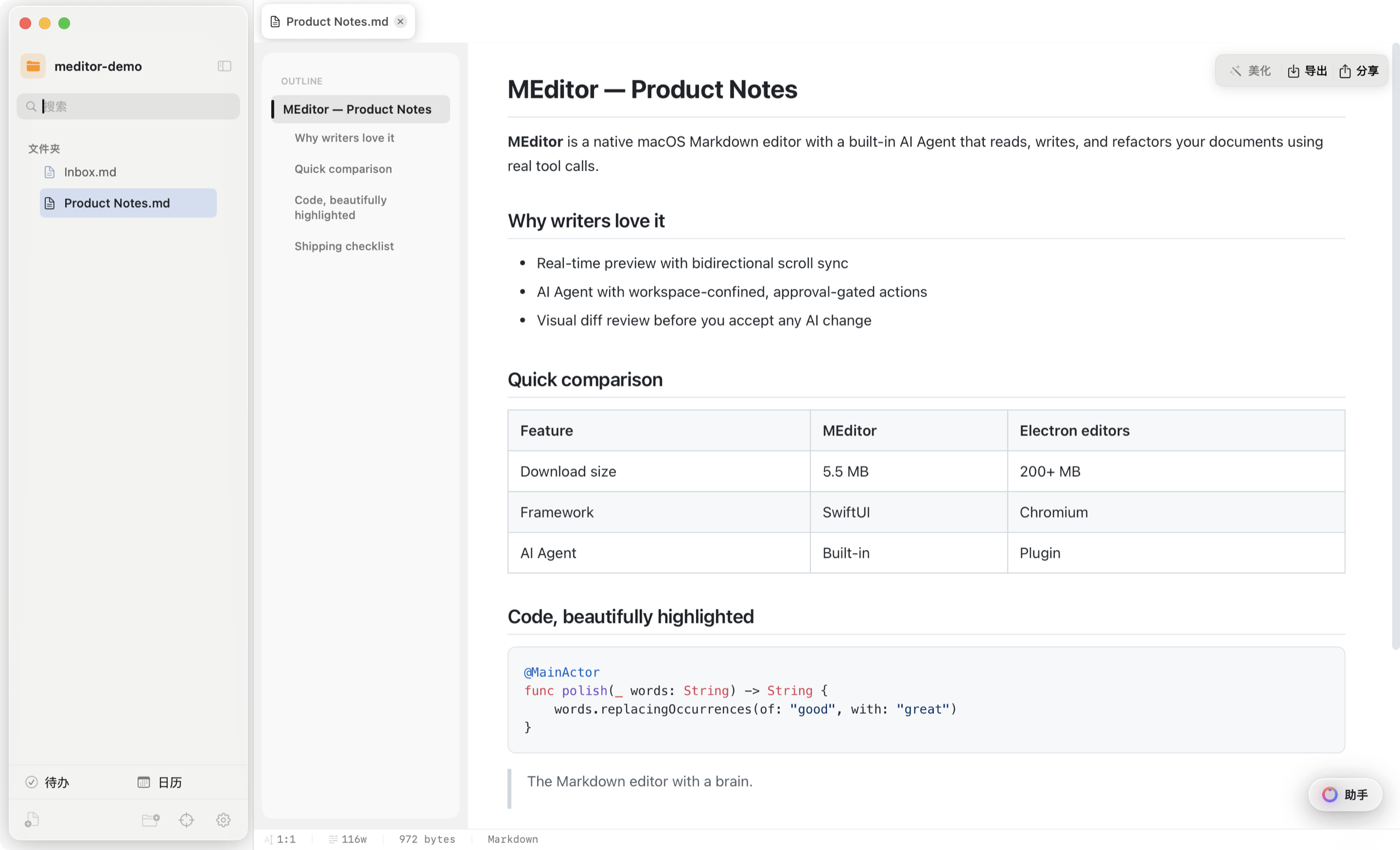Image resolution: width=1400 pixels, height=850 pixels.
Task: Jump to outline item Quick comparison
Action: pyautogui.click(x=343, y=169)
